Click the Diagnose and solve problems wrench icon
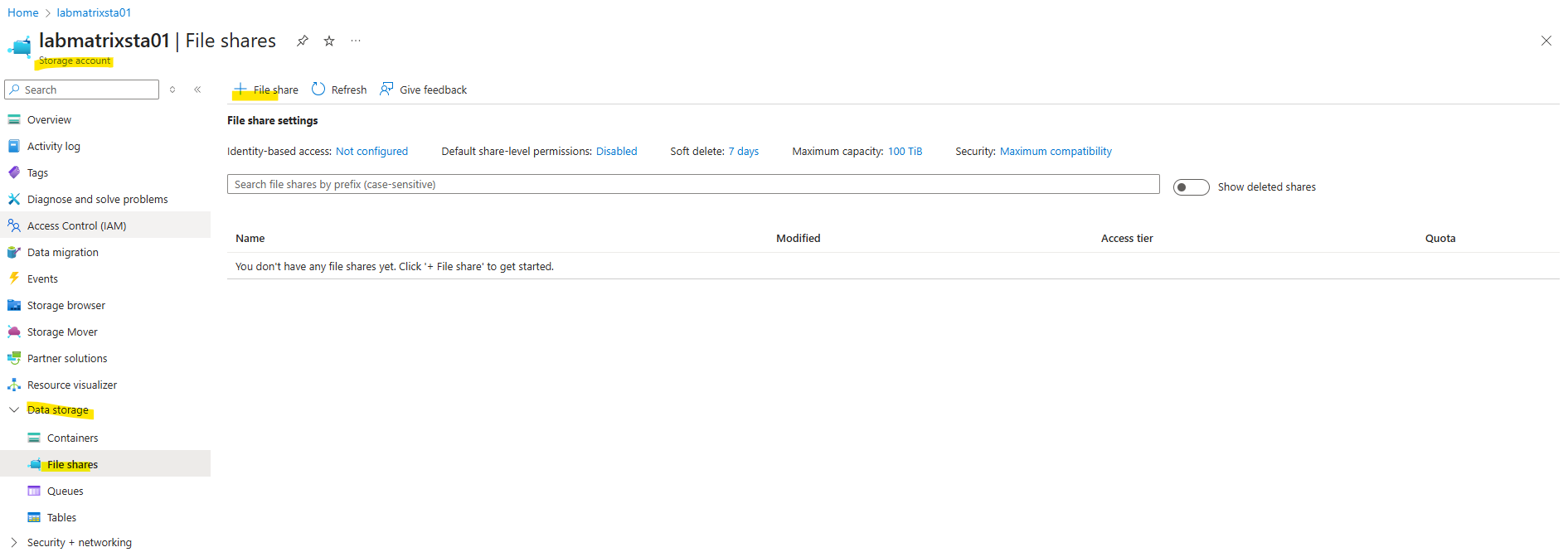 coord(14,200)
